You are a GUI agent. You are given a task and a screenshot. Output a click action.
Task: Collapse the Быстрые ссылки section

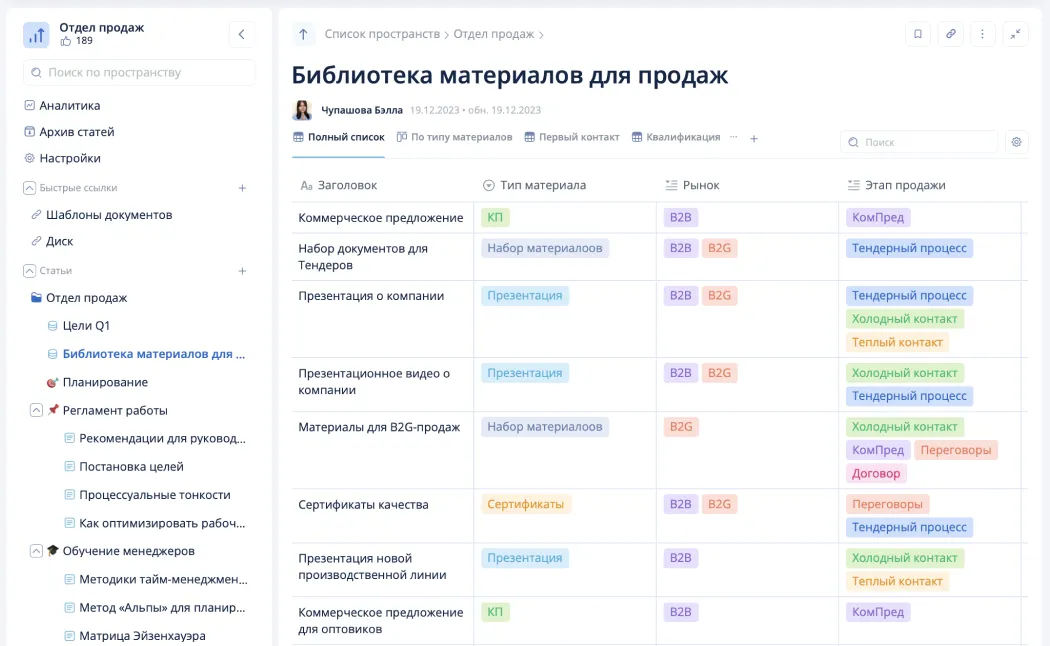coord(29,188)
